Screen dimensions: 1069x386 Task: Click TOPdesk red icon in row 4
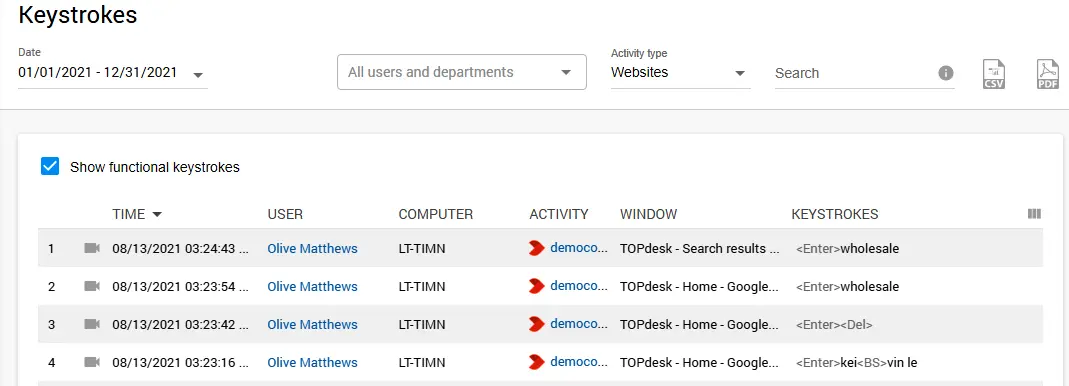[x=537, y=362]
